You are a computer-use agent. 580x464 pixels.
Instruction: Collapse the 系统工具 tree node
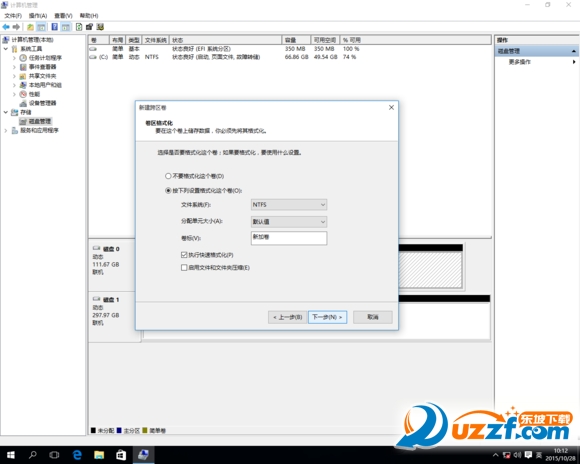[6, 49]
